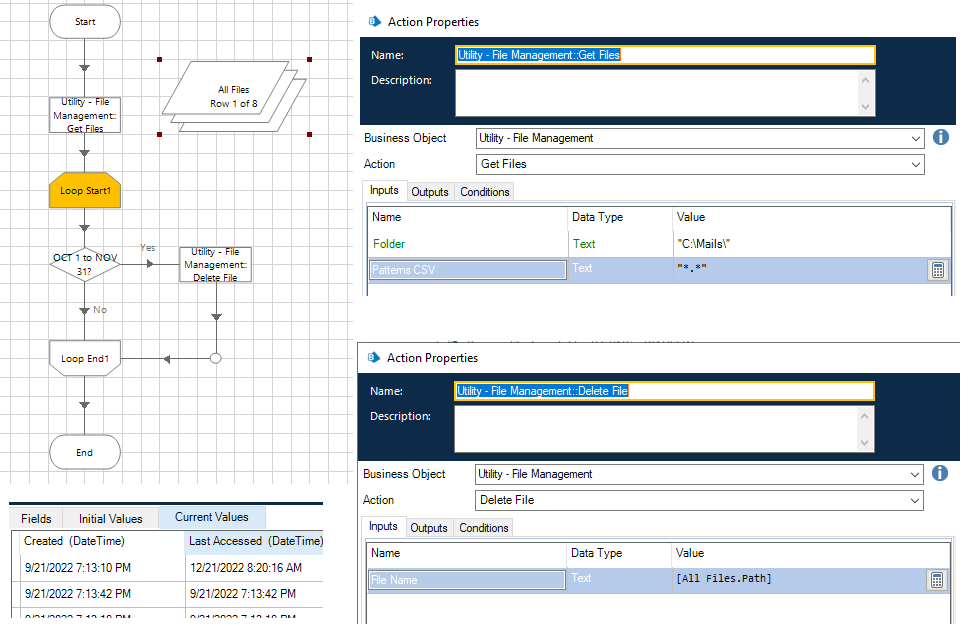Switch to the Initial Values tab
Screen dimensions: 968x626
tap(111, 518)
